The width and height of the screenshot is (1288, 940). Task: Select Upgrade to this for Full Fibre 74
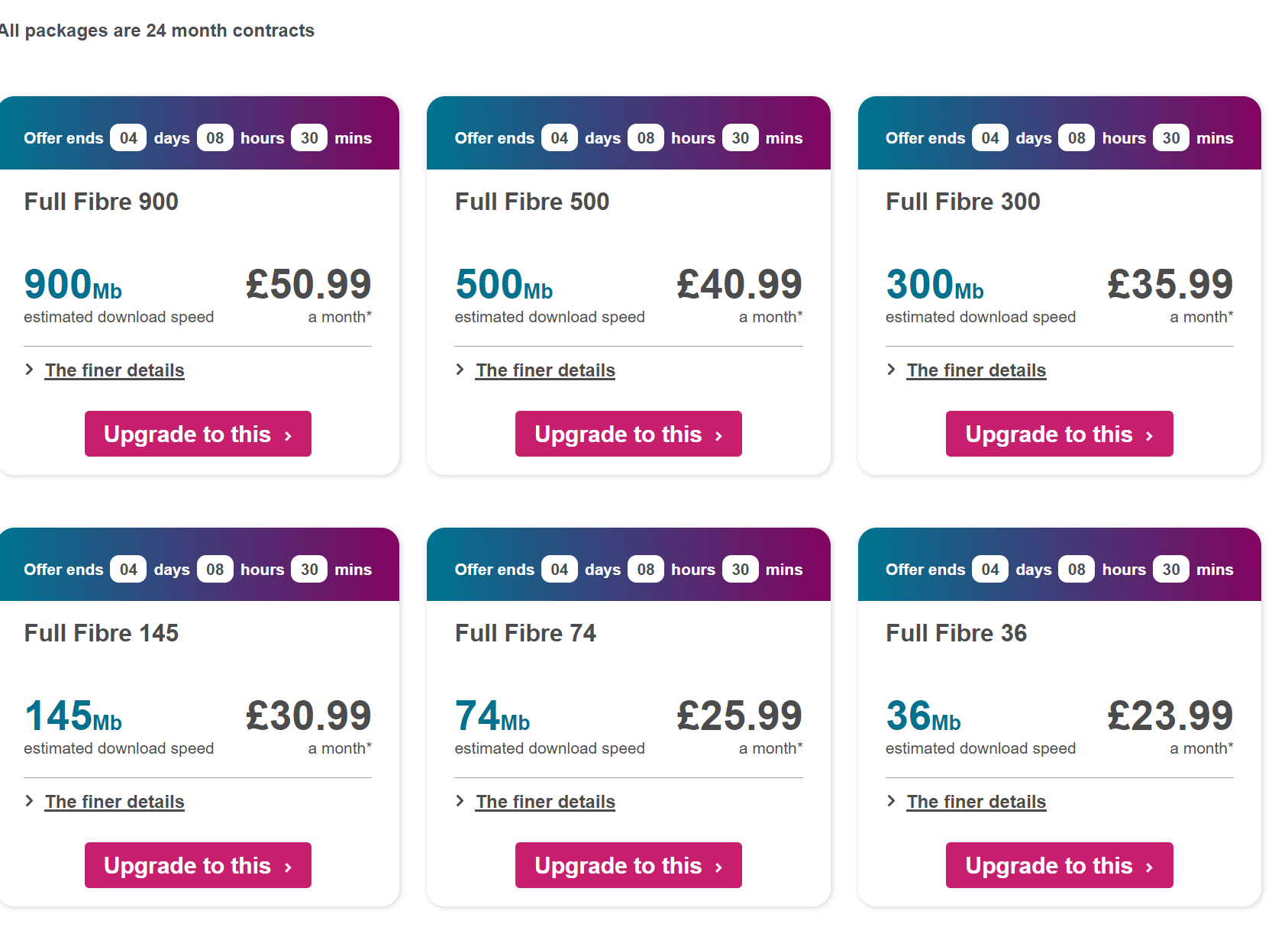[x=628, y=865]
